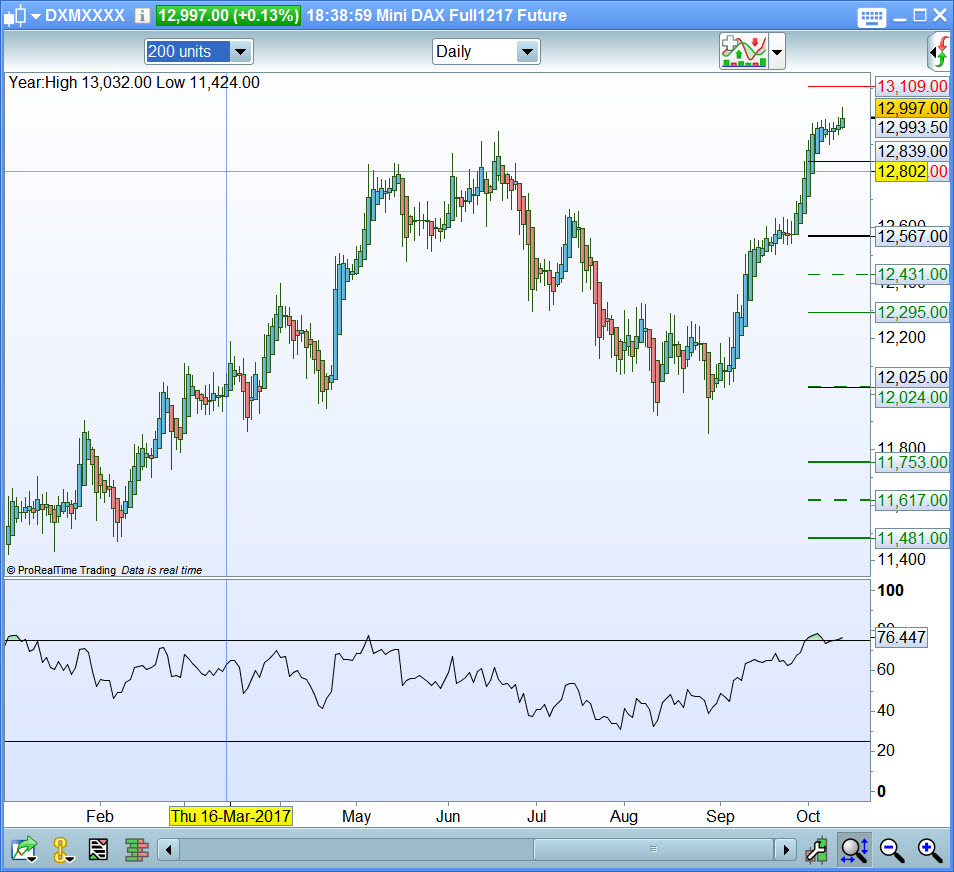Click the red 13,109.00 price label
954x872 pixels.
pyautogui.click(x=912, y=86)
